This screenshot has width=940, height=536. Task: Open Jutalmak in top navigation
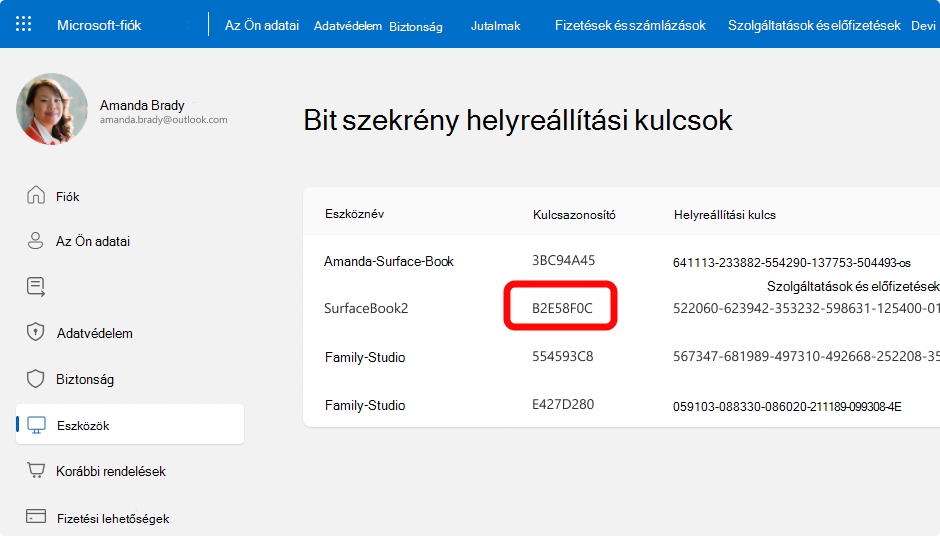click(x=495, y=26)
